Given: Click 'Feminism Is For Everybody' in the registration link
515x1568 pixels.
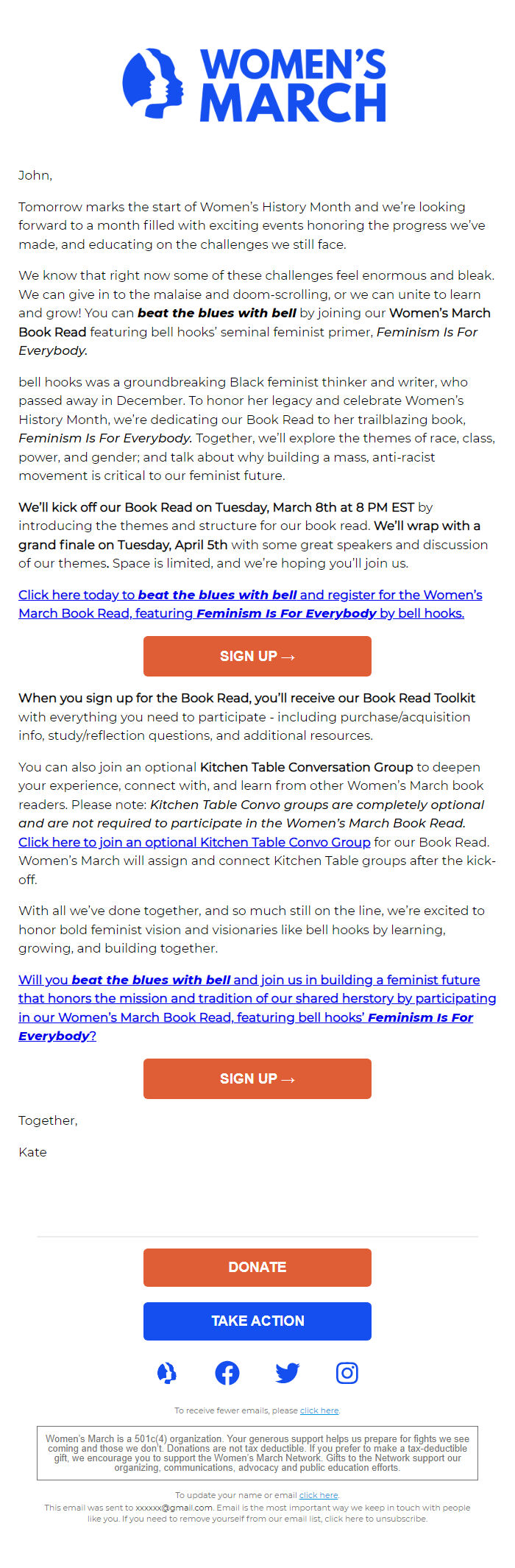Looking at the screenshot, I should [x=285, y=612].
